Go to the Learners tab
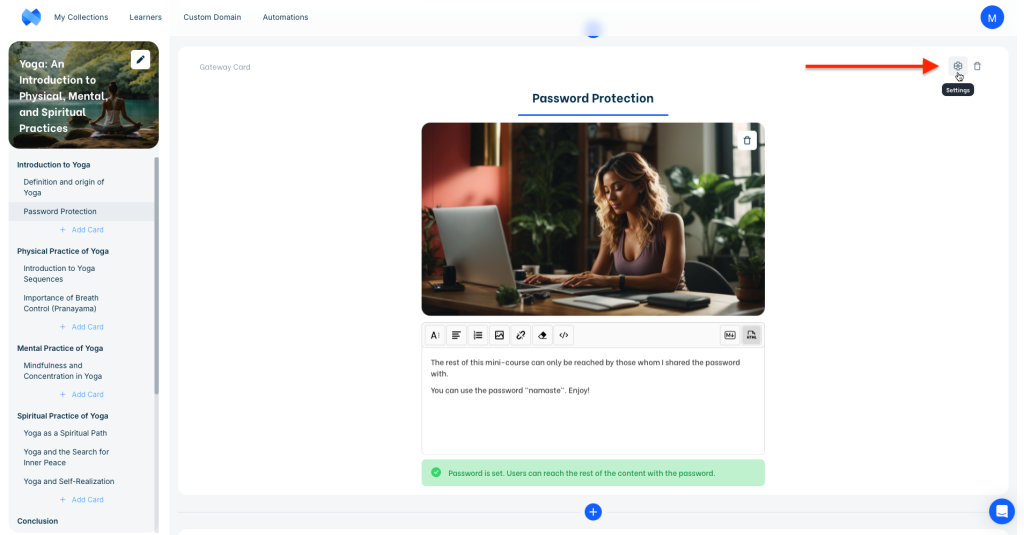Image resolution: width=1024 pixels, height=535 pixels. [146, 17]
